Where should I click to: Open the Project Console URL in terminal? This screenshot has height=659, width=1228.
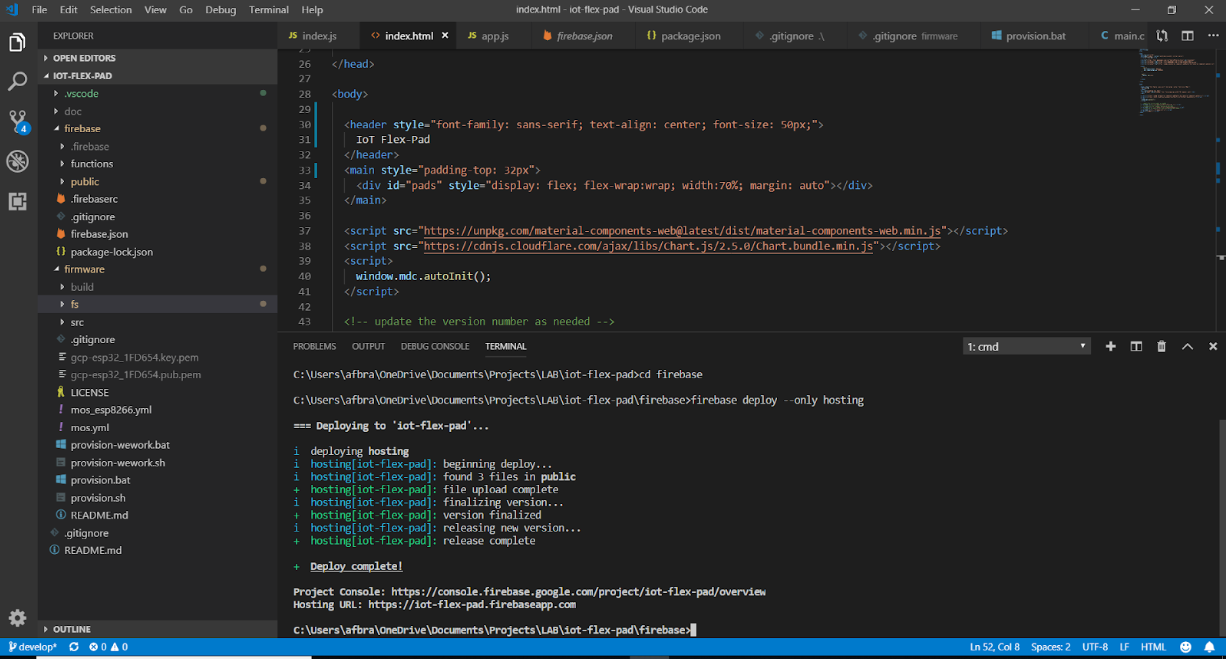(x=578, y=592)
